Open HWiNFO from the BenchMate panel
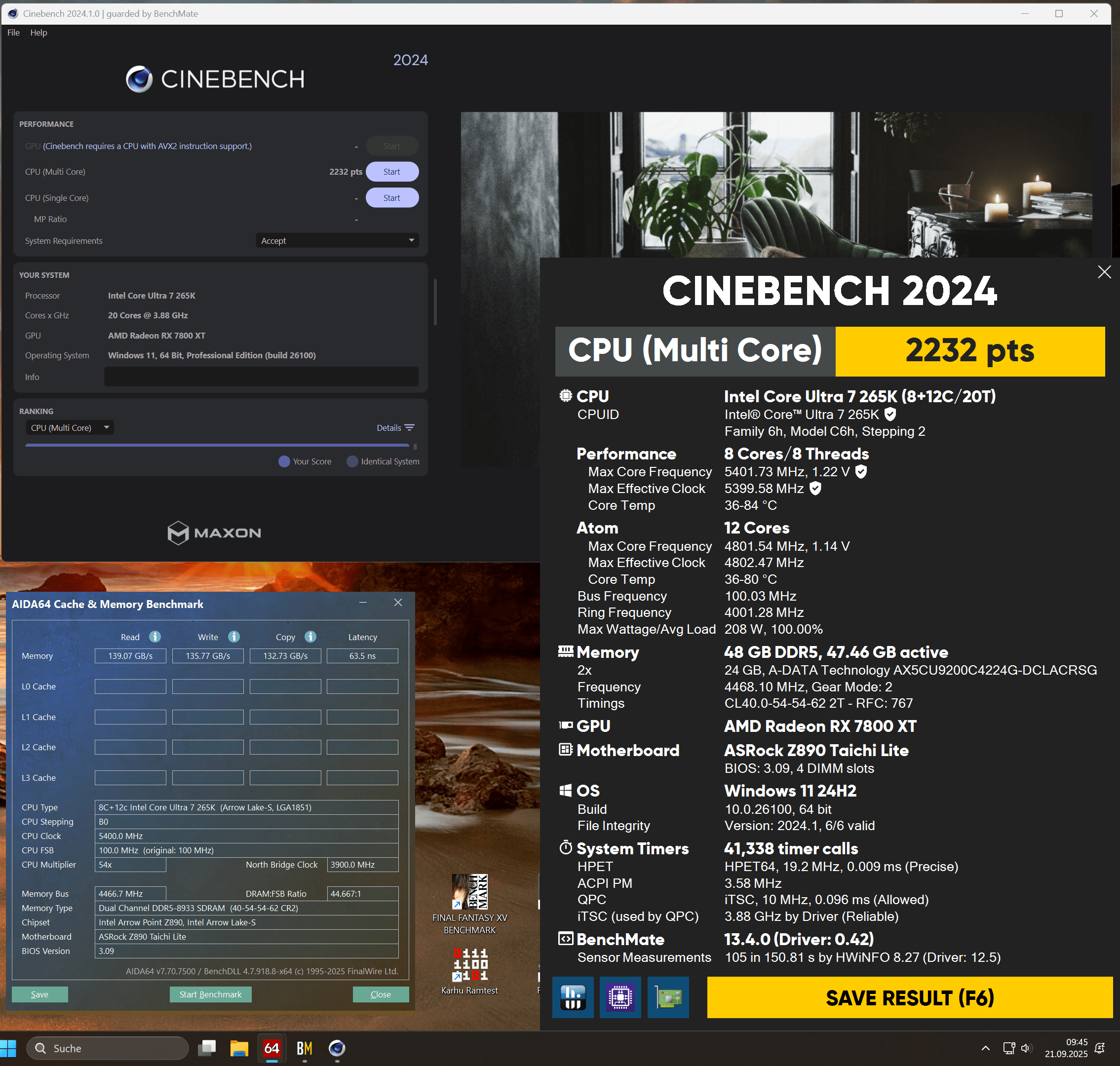1120x1066 pixels. pos(573,997)
